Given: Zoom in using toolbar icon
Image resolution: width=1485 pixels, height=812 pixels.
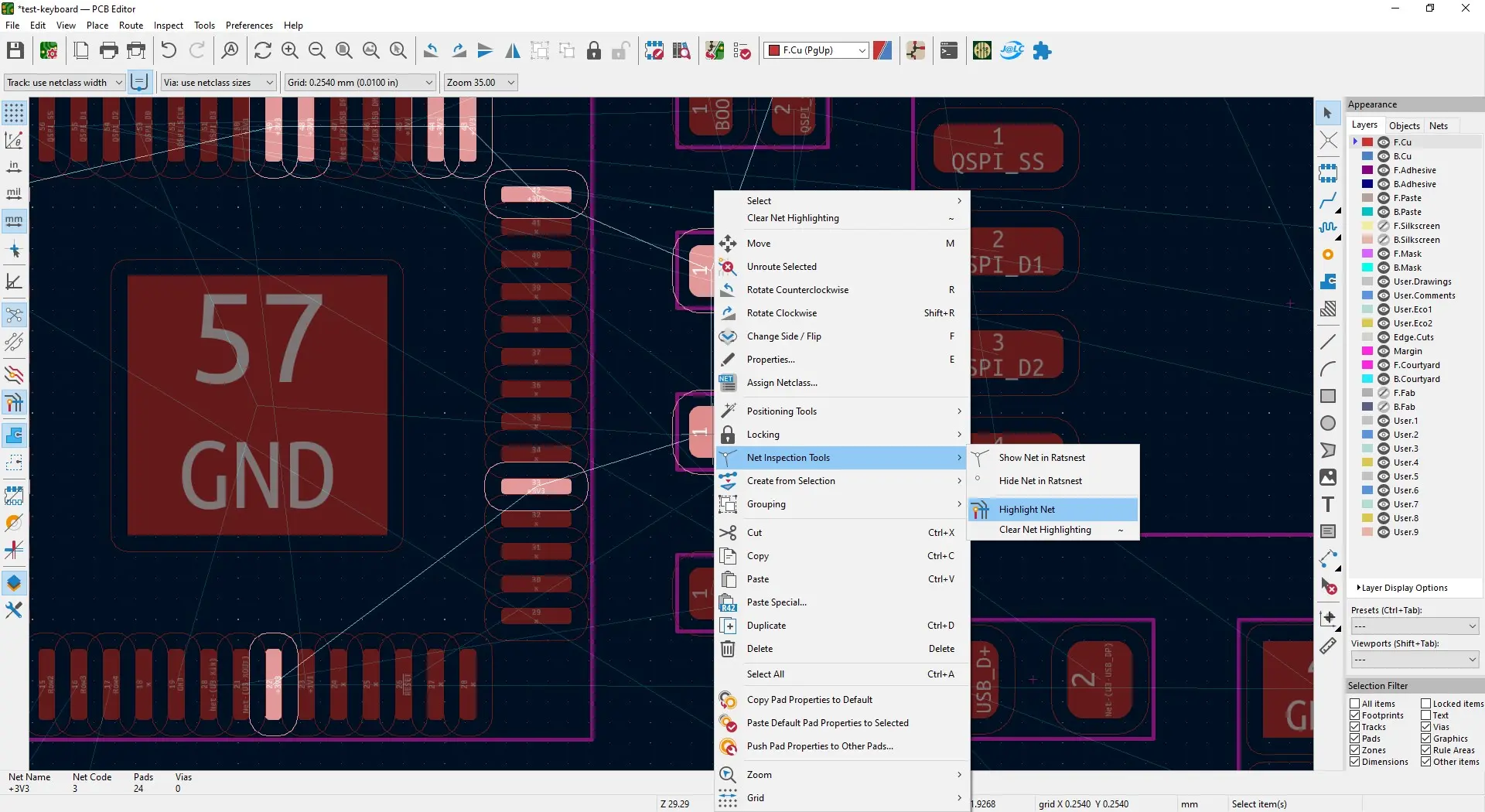Looking at the screenshot, I should point(290,51).
